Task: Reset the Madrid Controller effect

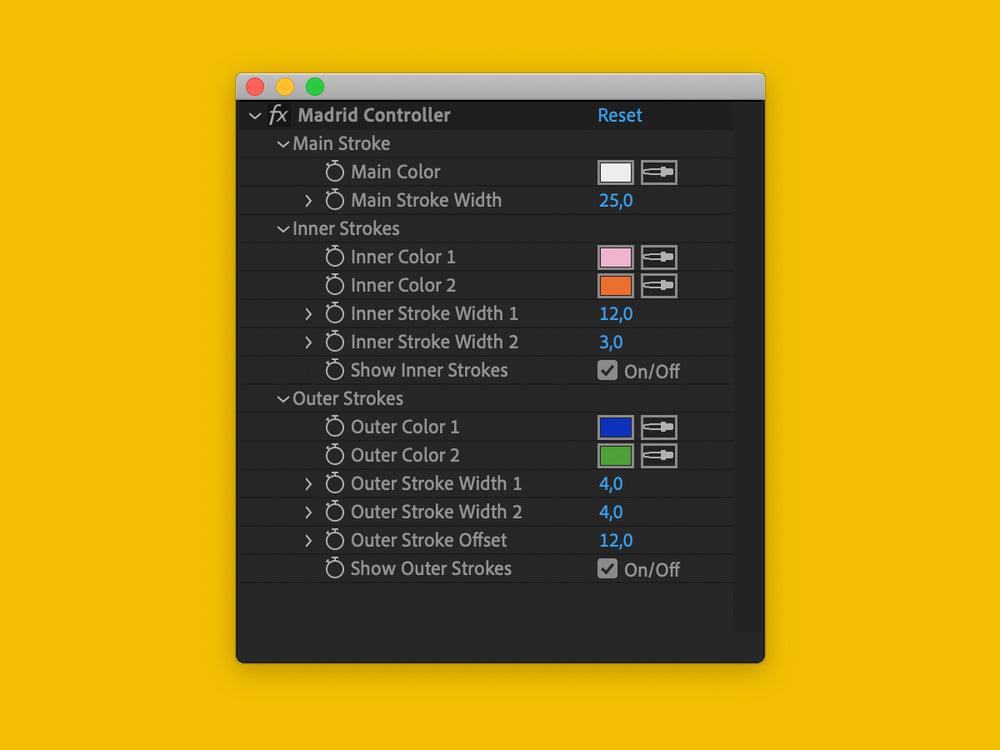Action: click(620, 115)
